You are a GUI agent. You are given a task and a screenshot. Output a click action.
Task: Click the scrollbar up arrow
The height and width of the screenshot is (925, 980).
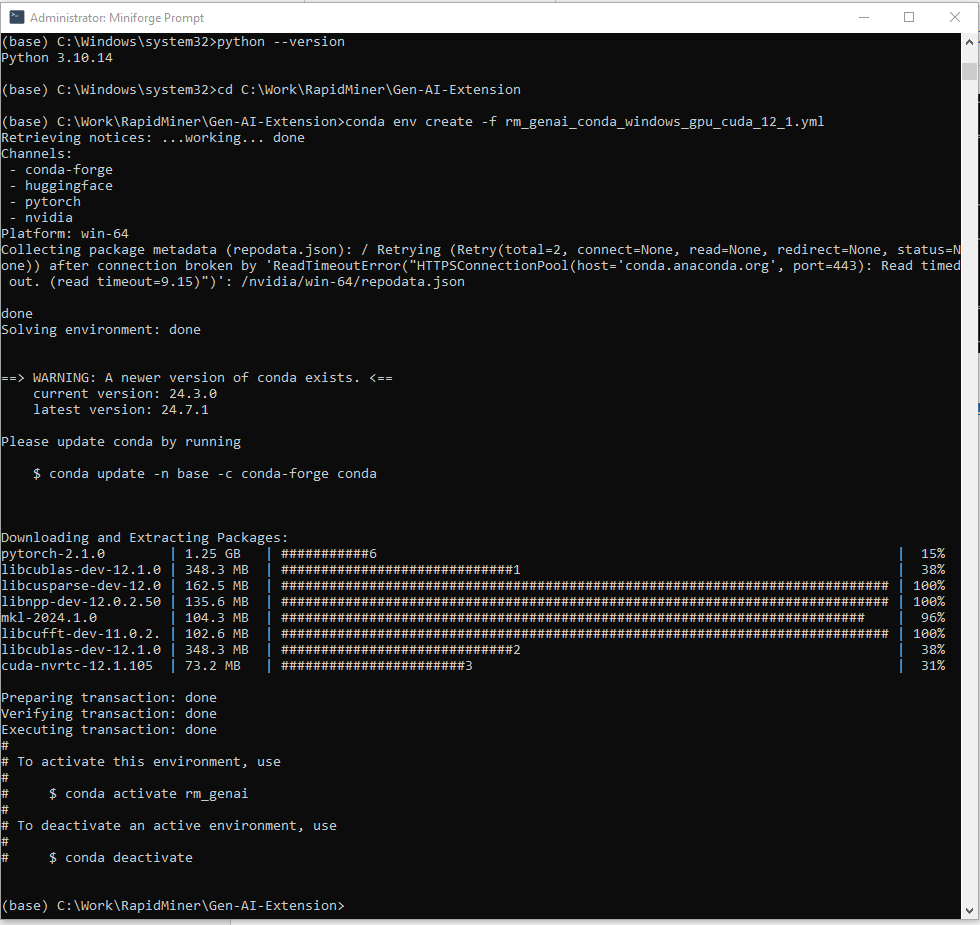(971, 41)
